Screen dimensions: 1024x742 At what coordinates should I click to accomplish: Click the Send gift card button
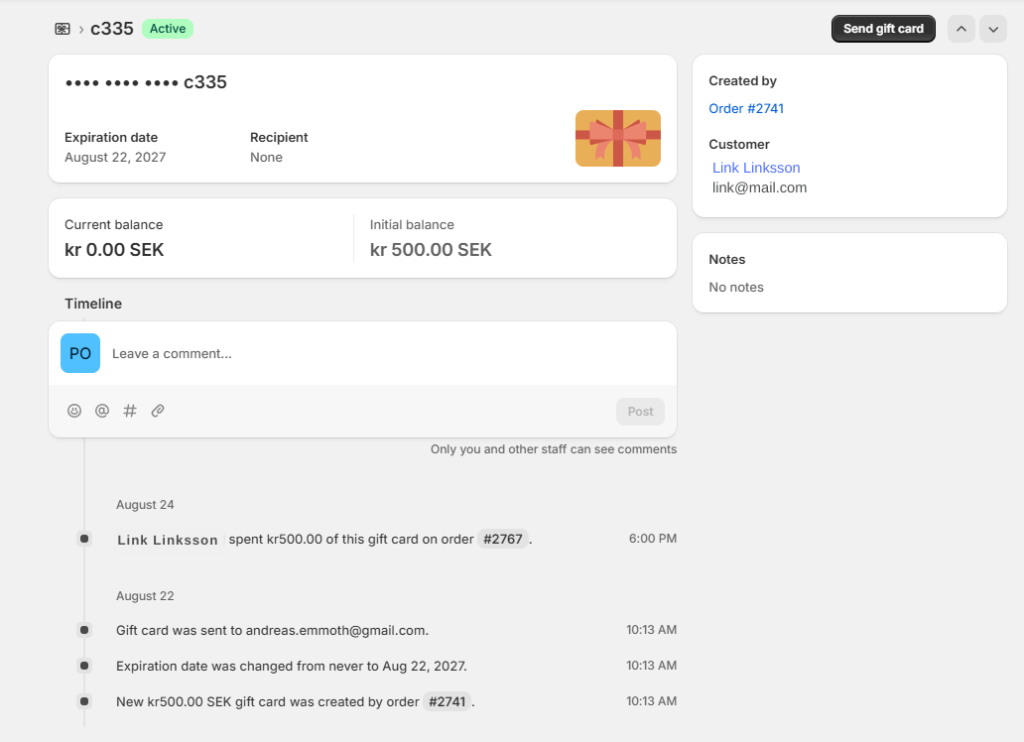tap(883, 28)
